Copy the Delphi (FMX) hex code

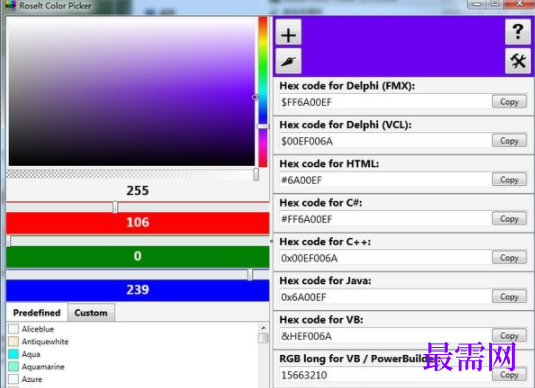tap(509, 102)
